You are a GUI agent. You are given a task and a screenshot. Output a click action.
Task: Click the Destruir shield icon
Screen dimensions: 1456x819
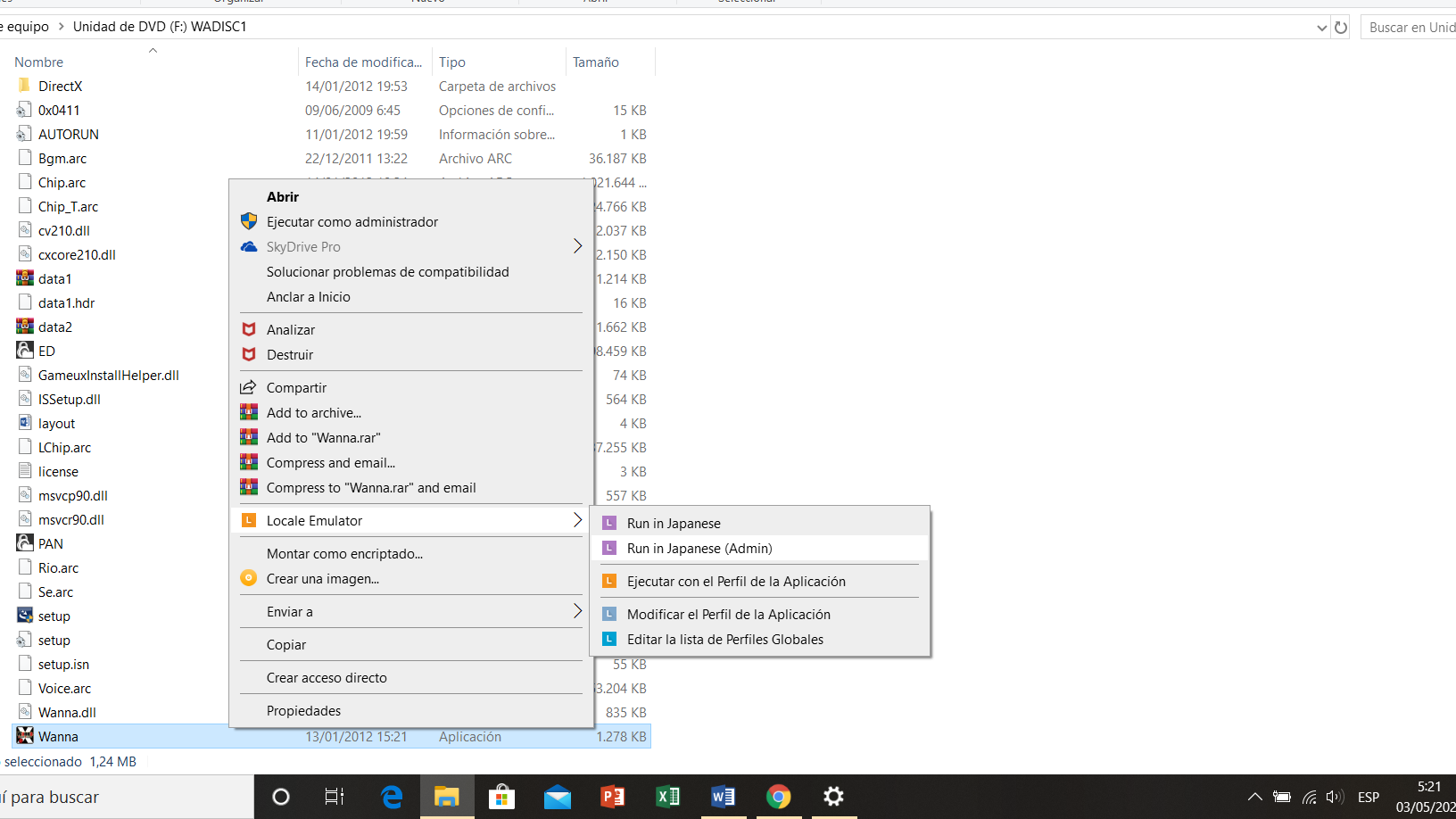click(248, 354)
